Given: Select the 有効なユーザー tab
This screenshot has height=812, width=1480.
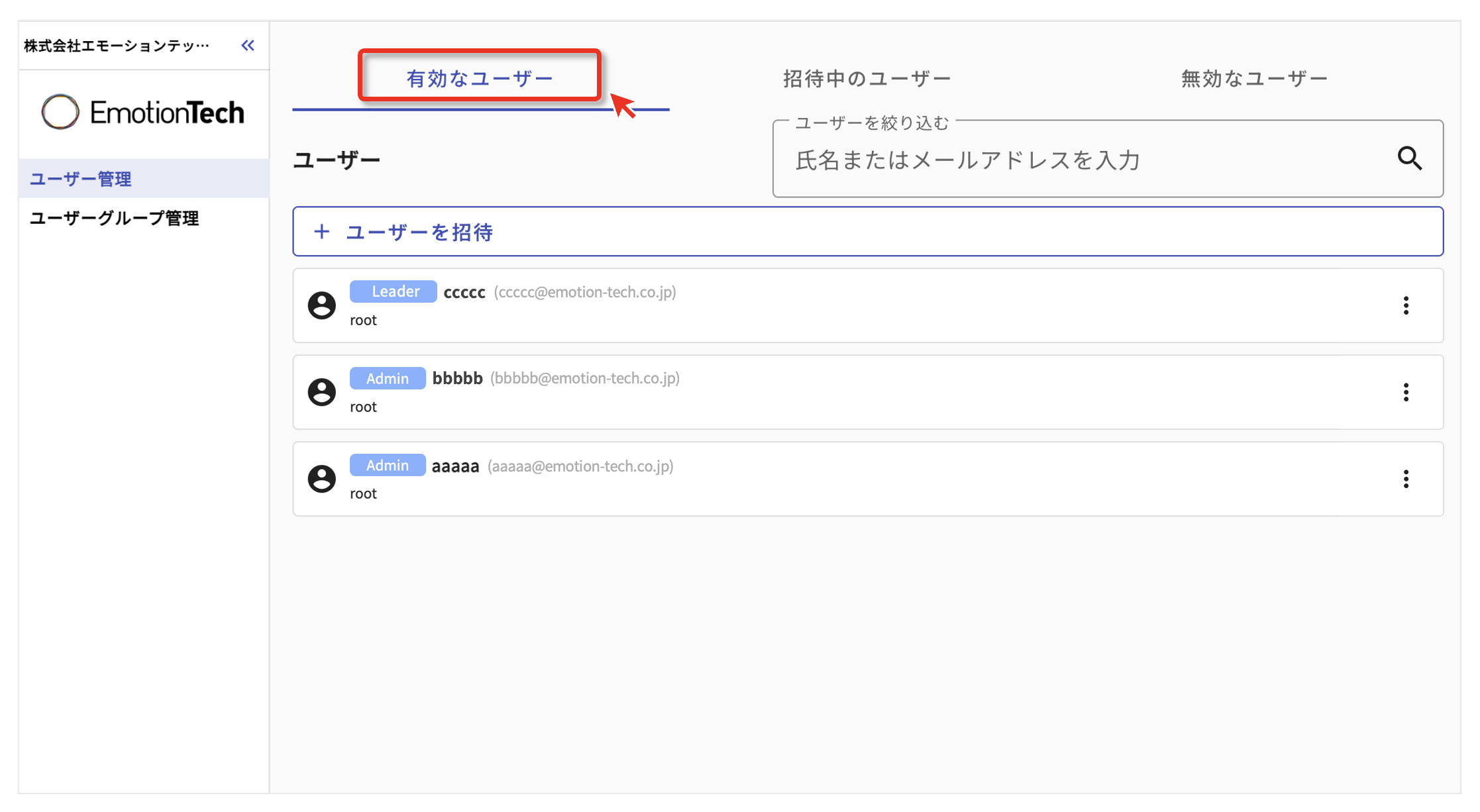Looking at the screenshot, I should [x=480, y=79].
